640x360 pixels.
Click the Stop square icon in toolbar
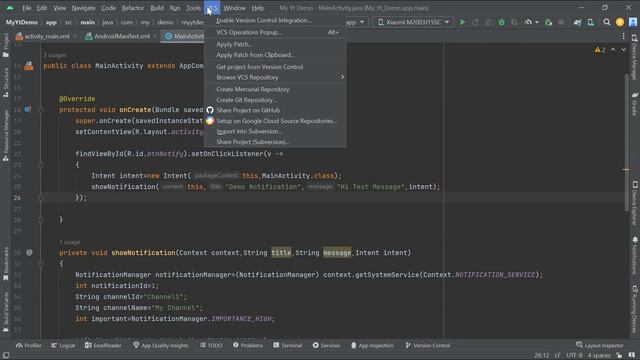tap(561, 22)
